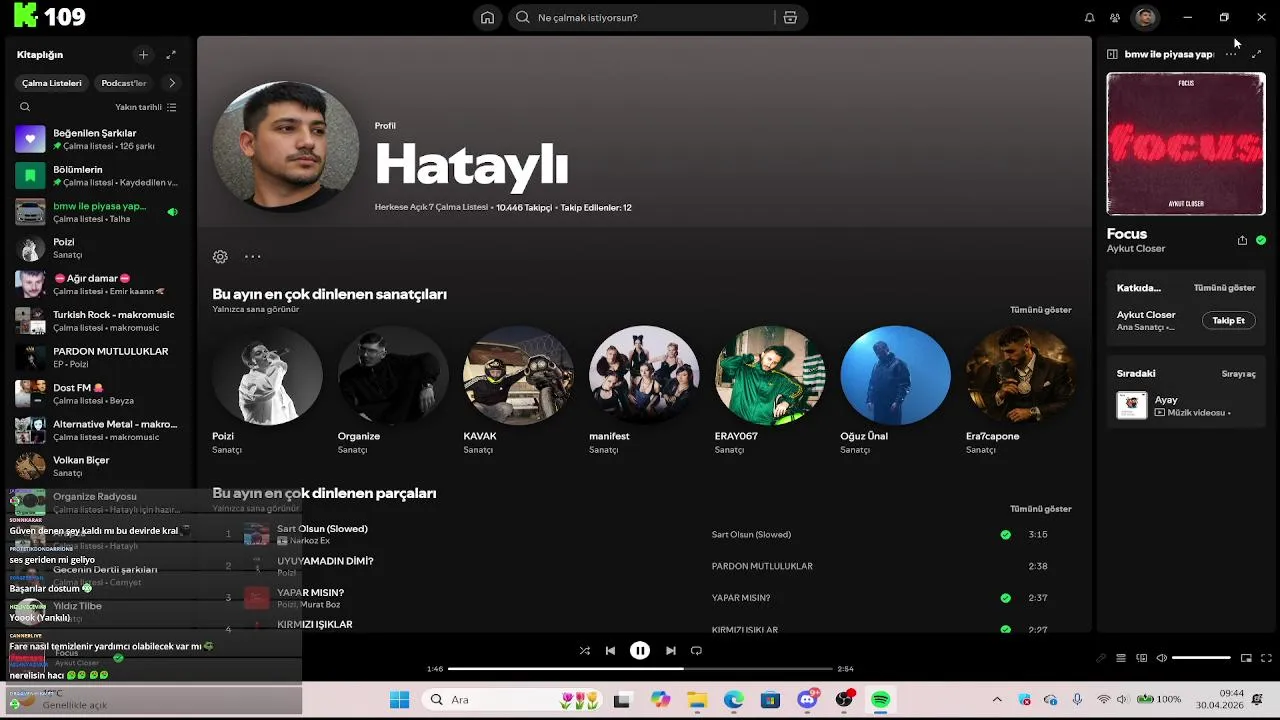Toggle Focus saved-to-library checkmark

tap(1261, 240)
